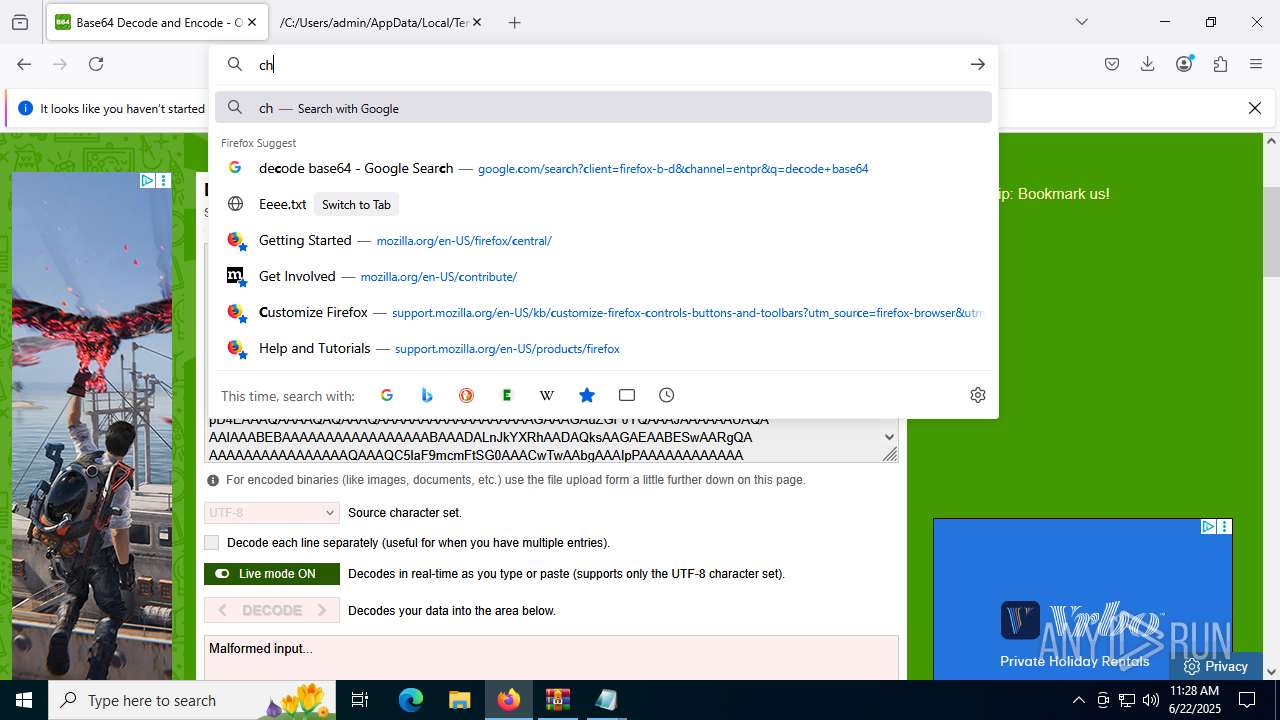Open File Explorer from taskbar
1280x720 pixels.
[x=459, y=700]
